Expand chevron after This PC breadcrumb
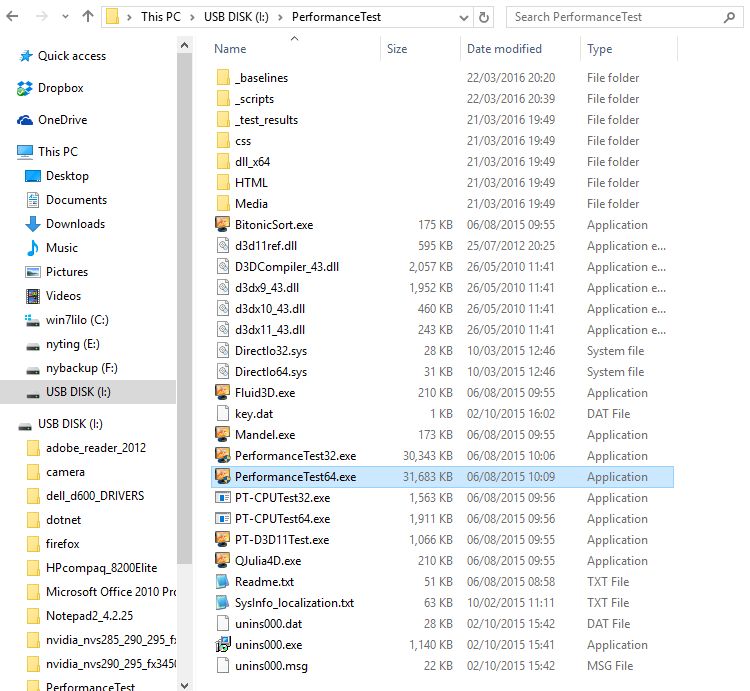This screenshot has width=750, height=691. coord(192,18)
